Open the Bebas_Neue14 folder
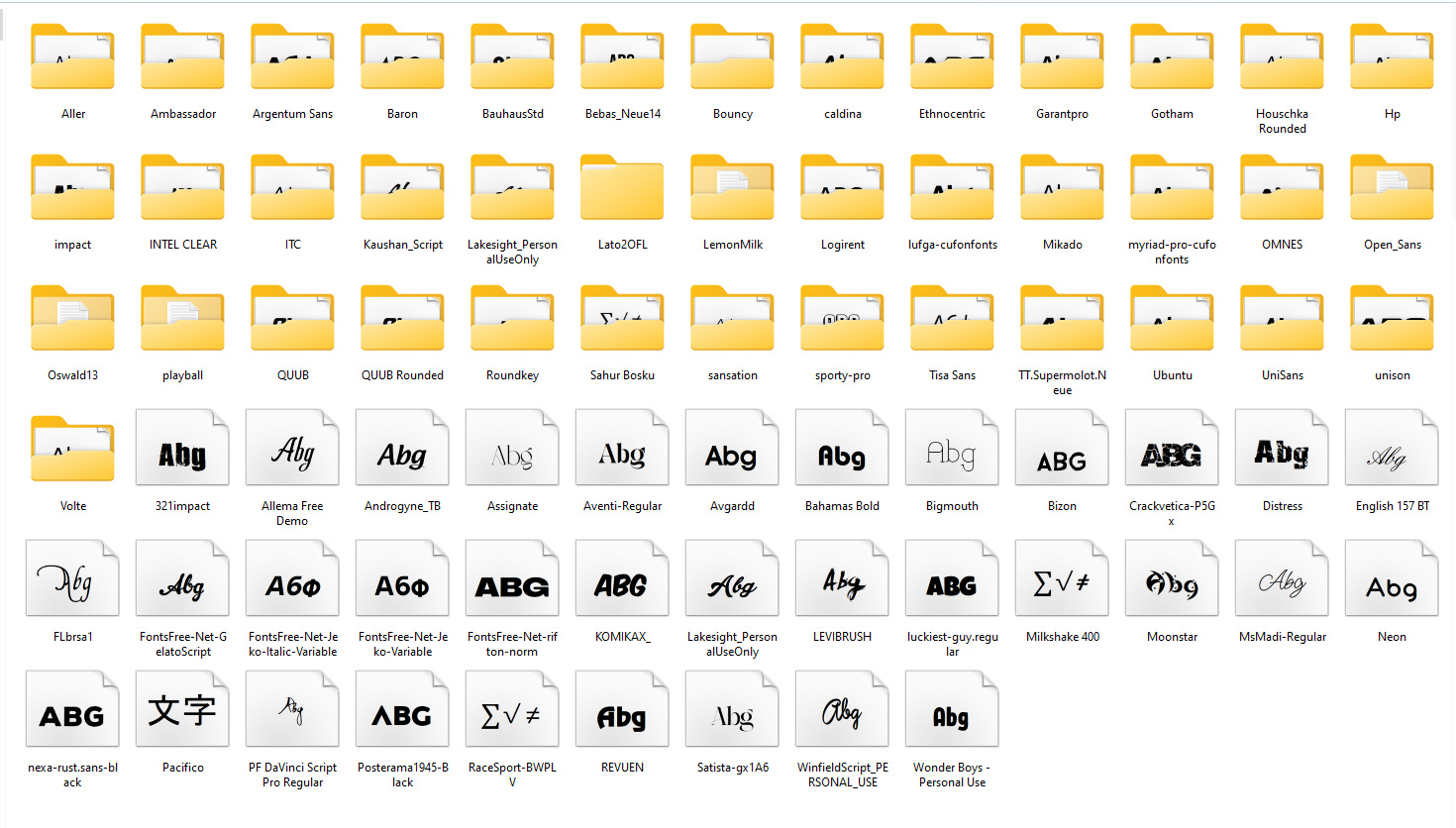This screenshot has height=828, width=1456. 622,57
